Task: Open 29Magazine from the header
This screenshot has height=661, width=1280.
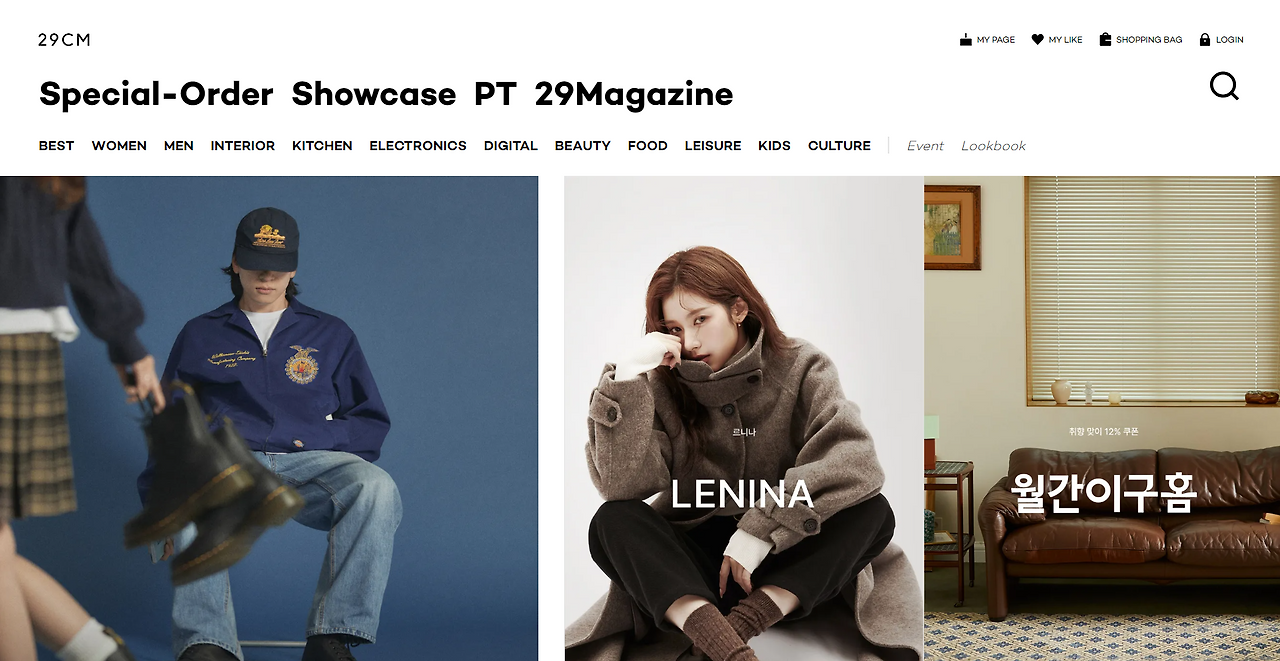Action: (x=634, y=94)
